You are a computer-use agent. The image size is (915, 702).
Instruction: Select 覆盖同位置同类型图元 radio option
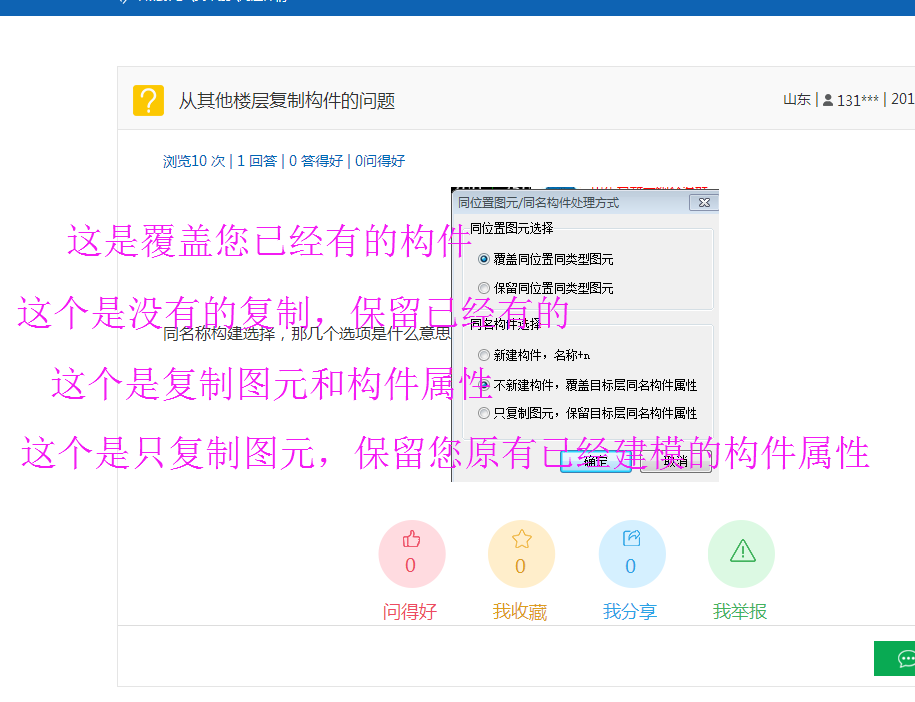(x=483, y=258)
